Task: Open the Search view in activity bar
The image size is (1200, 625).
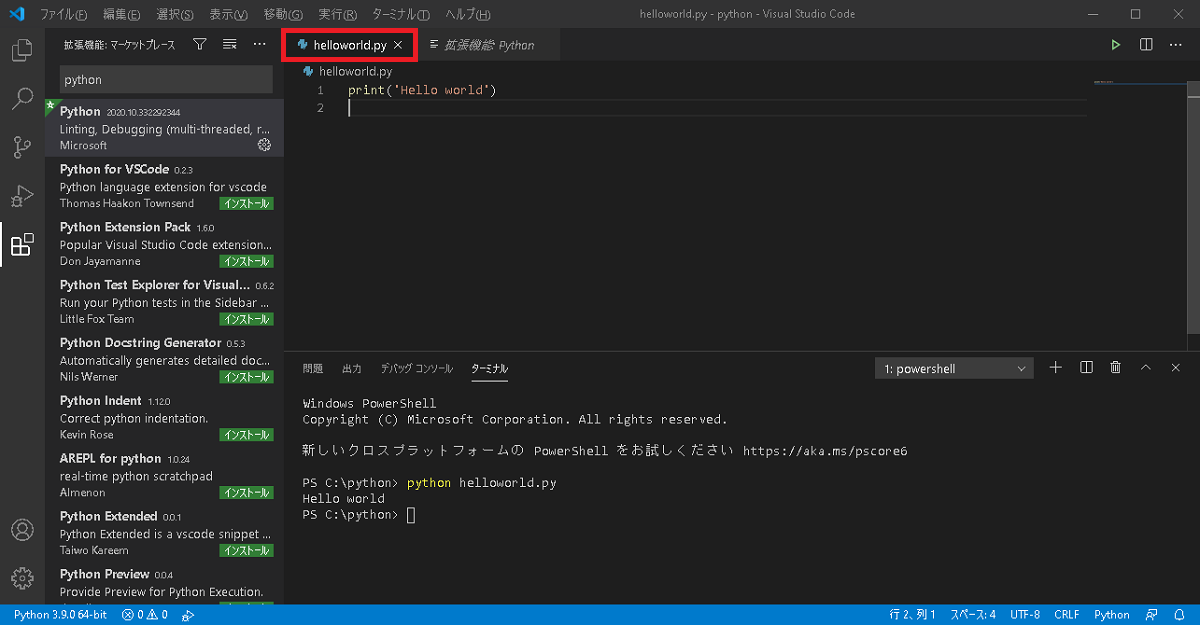Action: [x=22, y=98]
